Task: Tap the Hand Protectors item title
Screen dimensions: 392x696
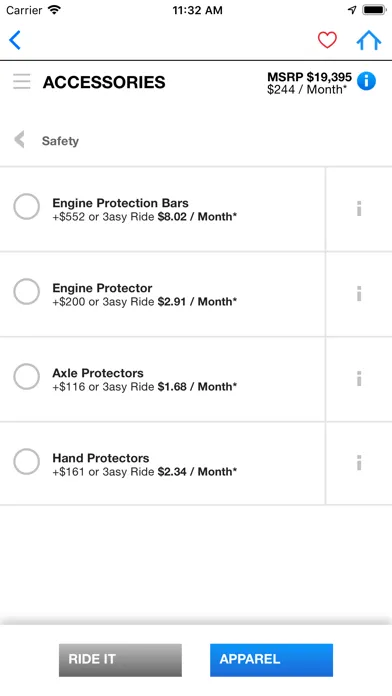Action: 101,458
